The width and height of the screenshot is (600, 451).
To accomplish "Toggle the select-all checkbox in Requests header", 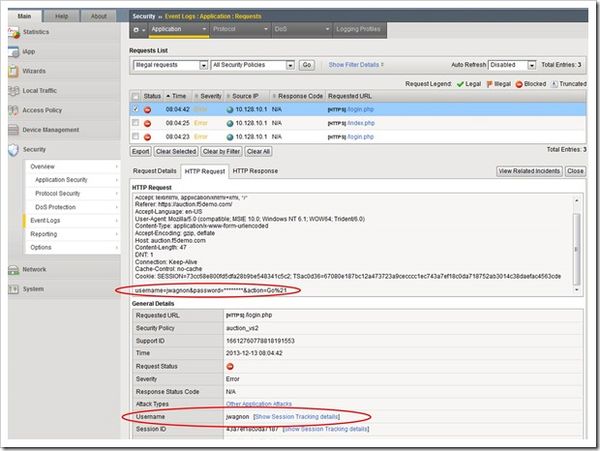I will 137,94.
